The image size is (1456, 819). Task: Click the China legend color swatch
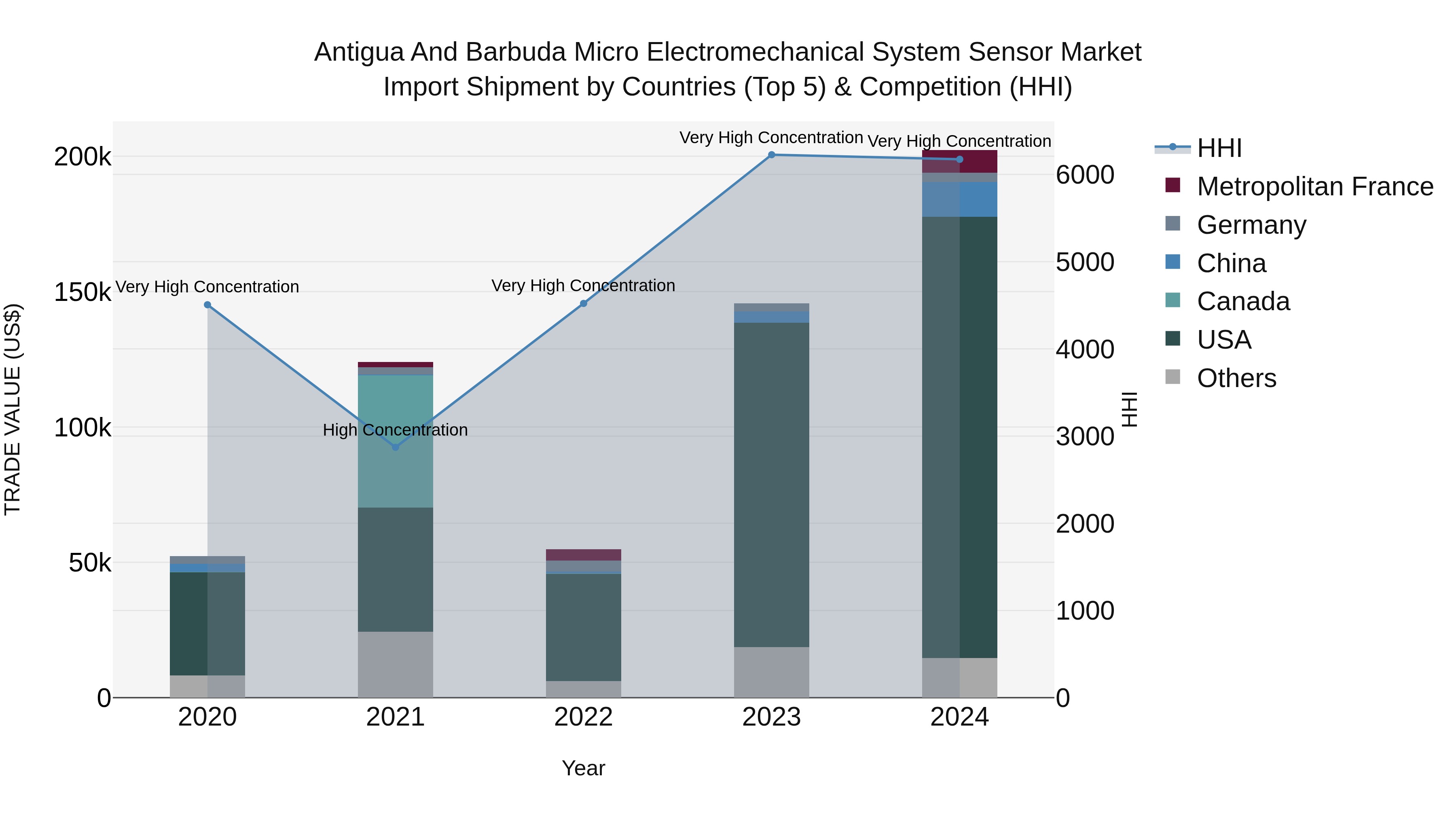pos(1173,262)
